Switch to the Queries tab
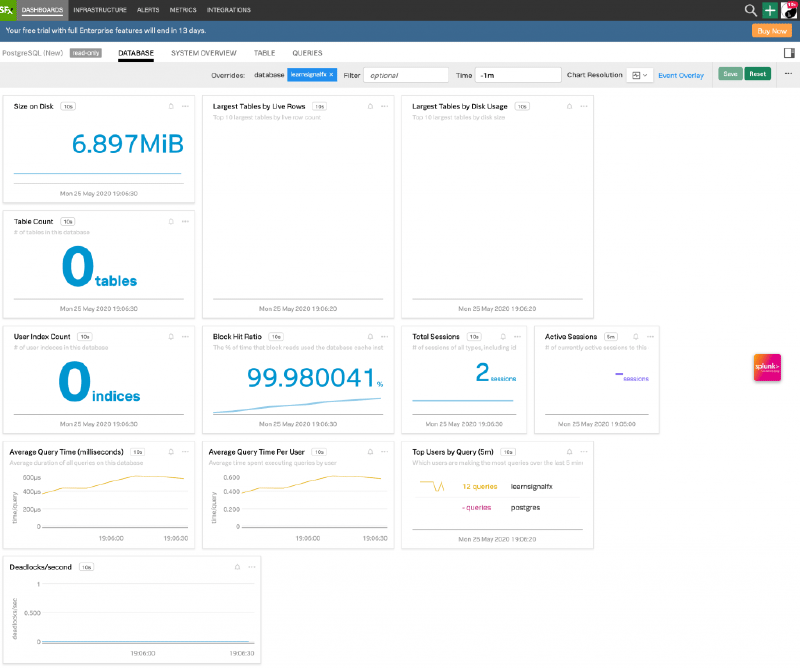Viewport: 800px width, 668px height. point(307,53)
